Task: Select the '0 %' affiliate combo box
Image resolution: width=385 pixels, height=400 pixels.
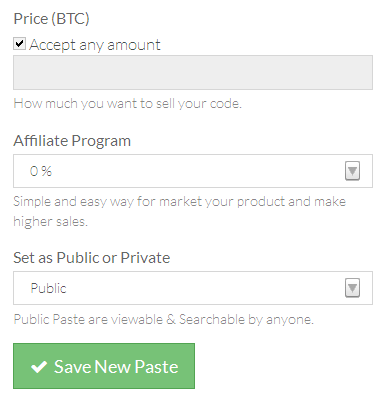Action: pyautogui.click(x=193, y=171)
